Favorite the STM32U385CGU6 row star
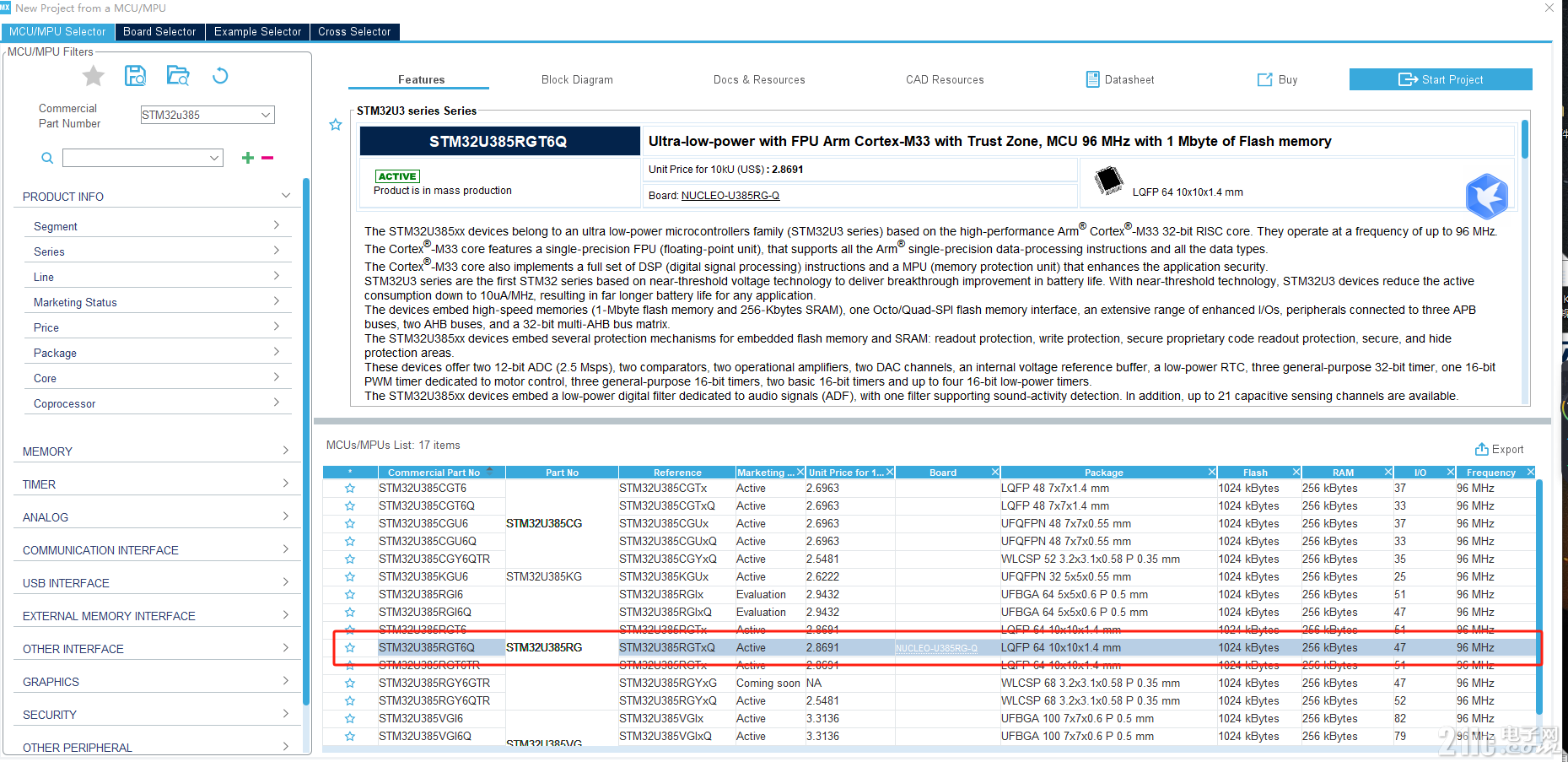Viewport: 1568px width, 762px height. click(350, 524)
